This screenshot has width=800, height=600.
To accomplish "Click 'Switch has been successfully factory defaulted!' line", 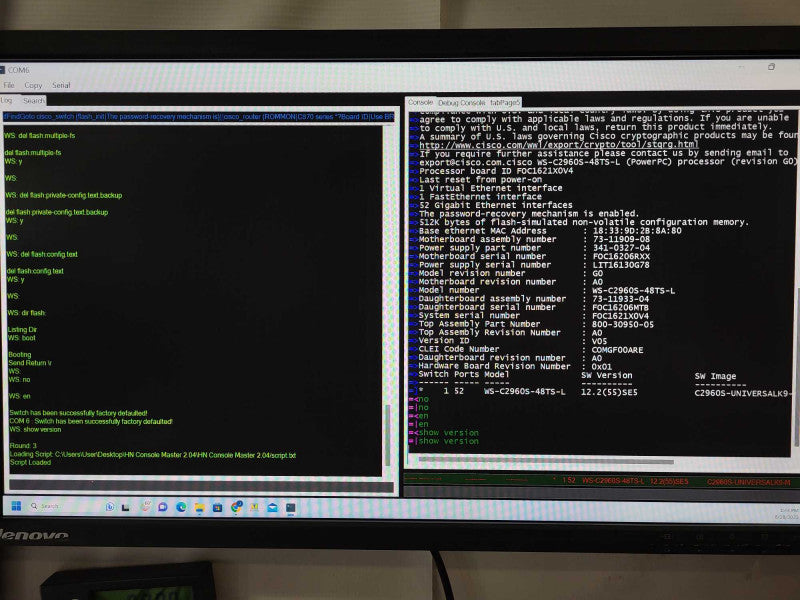I will (x=79, y=413).
